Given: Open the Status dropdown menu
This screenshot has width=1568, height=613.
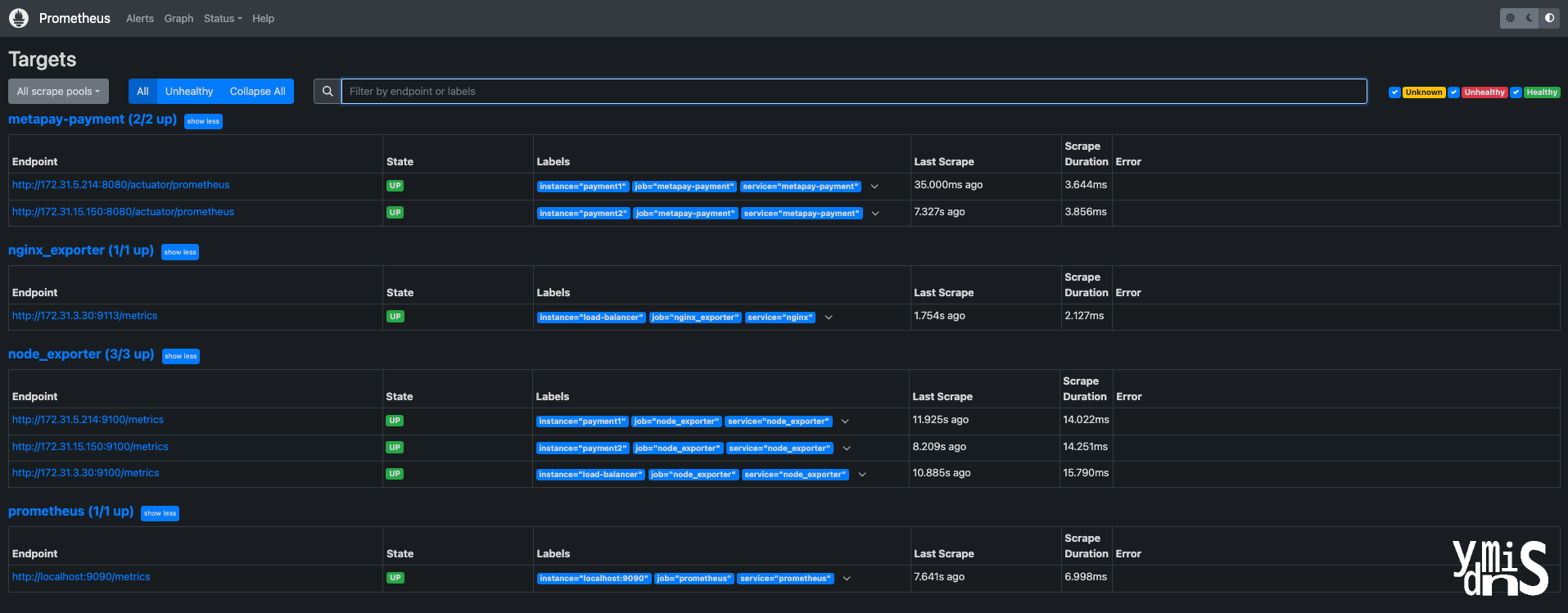Looking at the screenshot, I should click(x=223, y=18).
